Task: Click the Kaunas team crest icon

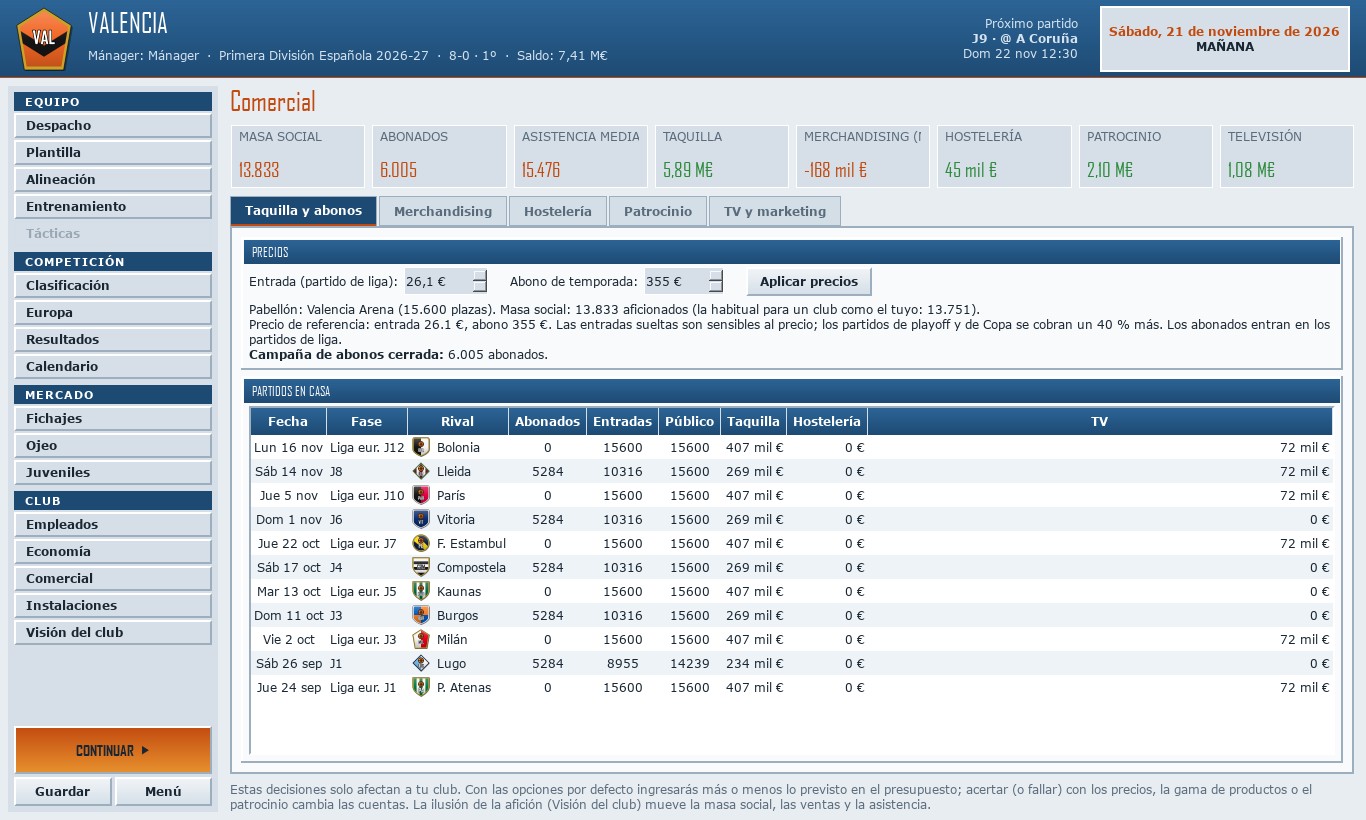Action: click(421, 592)
